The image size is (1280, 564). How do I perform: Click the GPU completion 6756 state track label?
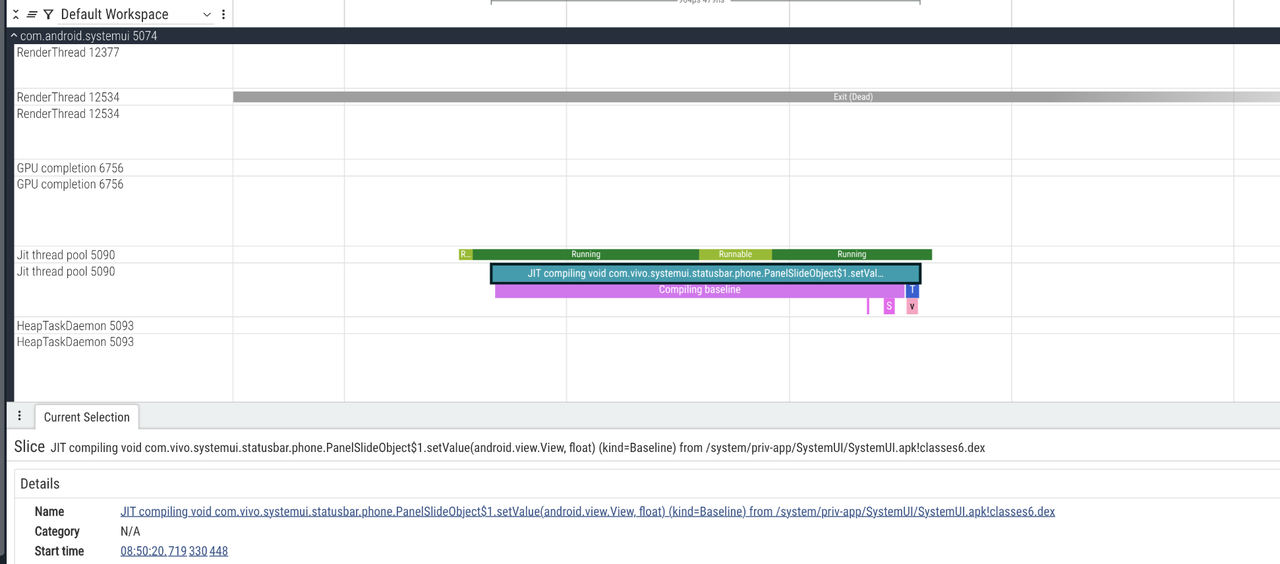[70, 168]
